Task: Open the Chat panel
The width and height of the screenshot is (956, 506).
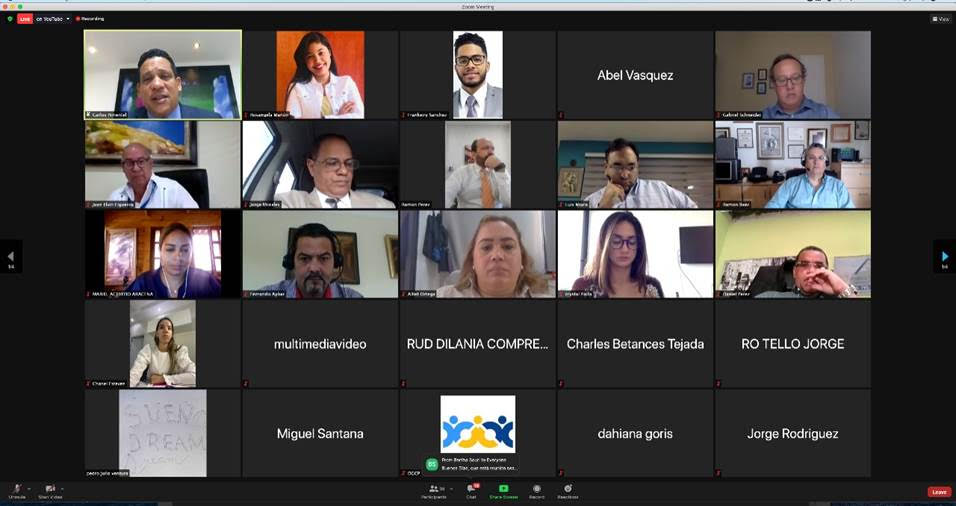Action: pyautogui.click(x=471, y=491)
